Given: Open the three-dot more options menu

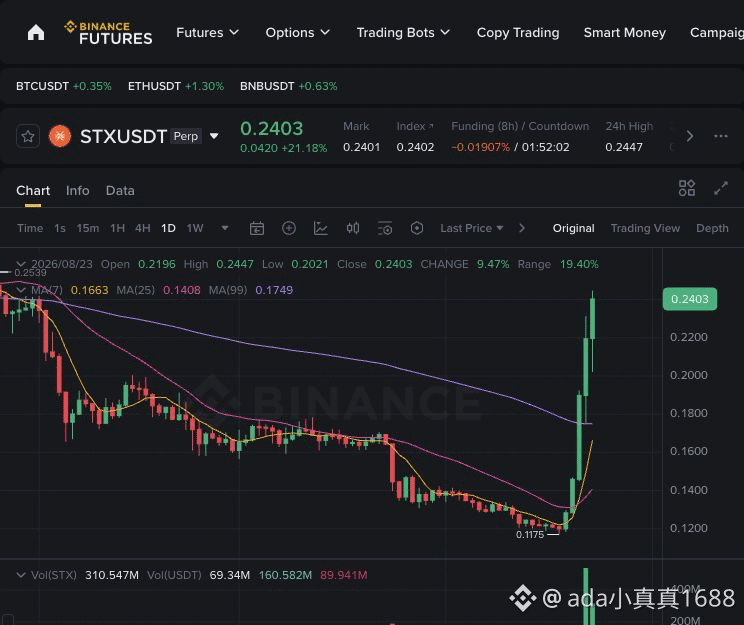Looking at the screenshot, I should (721, 137).
